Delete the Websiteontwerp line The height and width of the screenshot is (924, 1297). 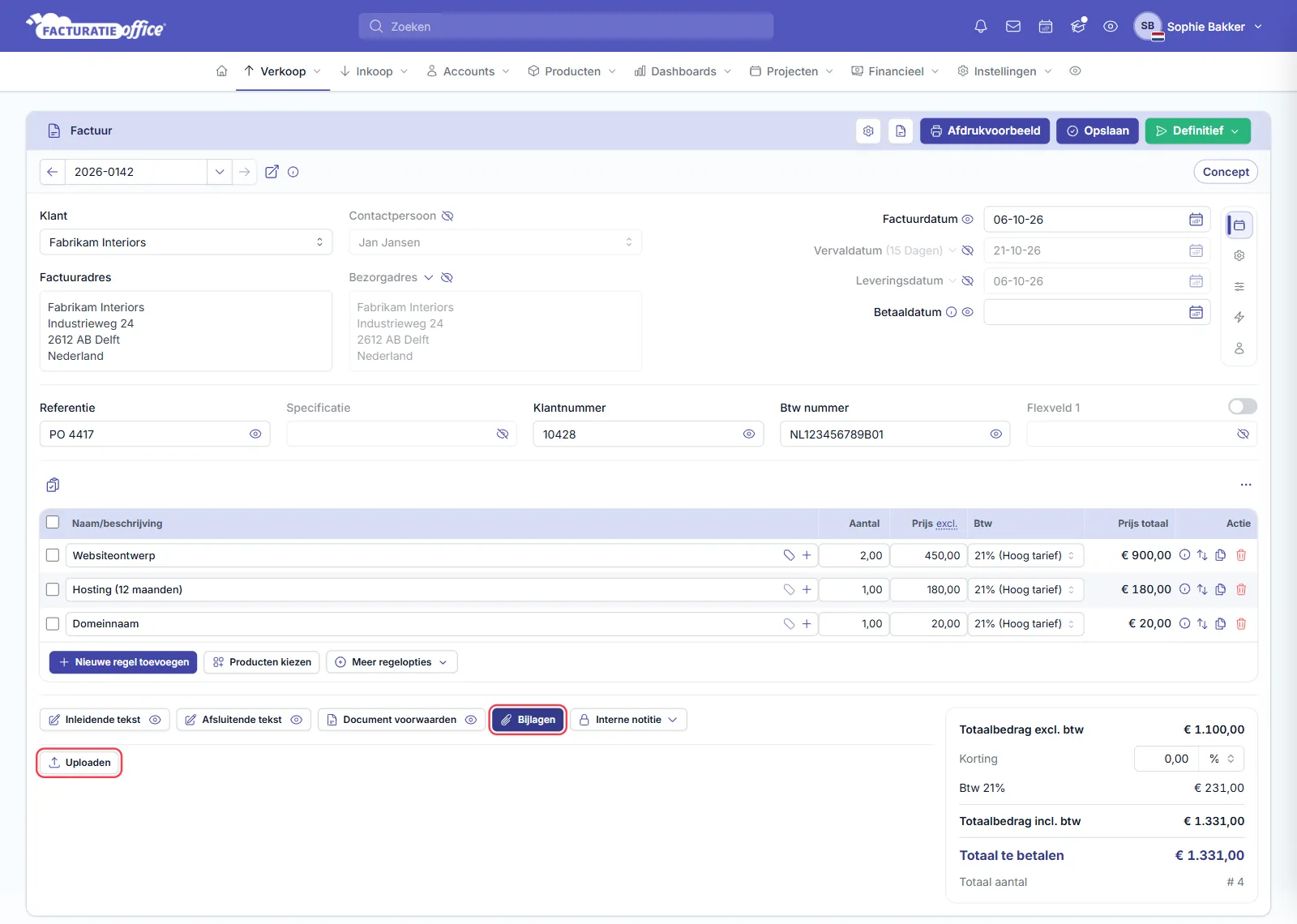[x=1241, y=555]
